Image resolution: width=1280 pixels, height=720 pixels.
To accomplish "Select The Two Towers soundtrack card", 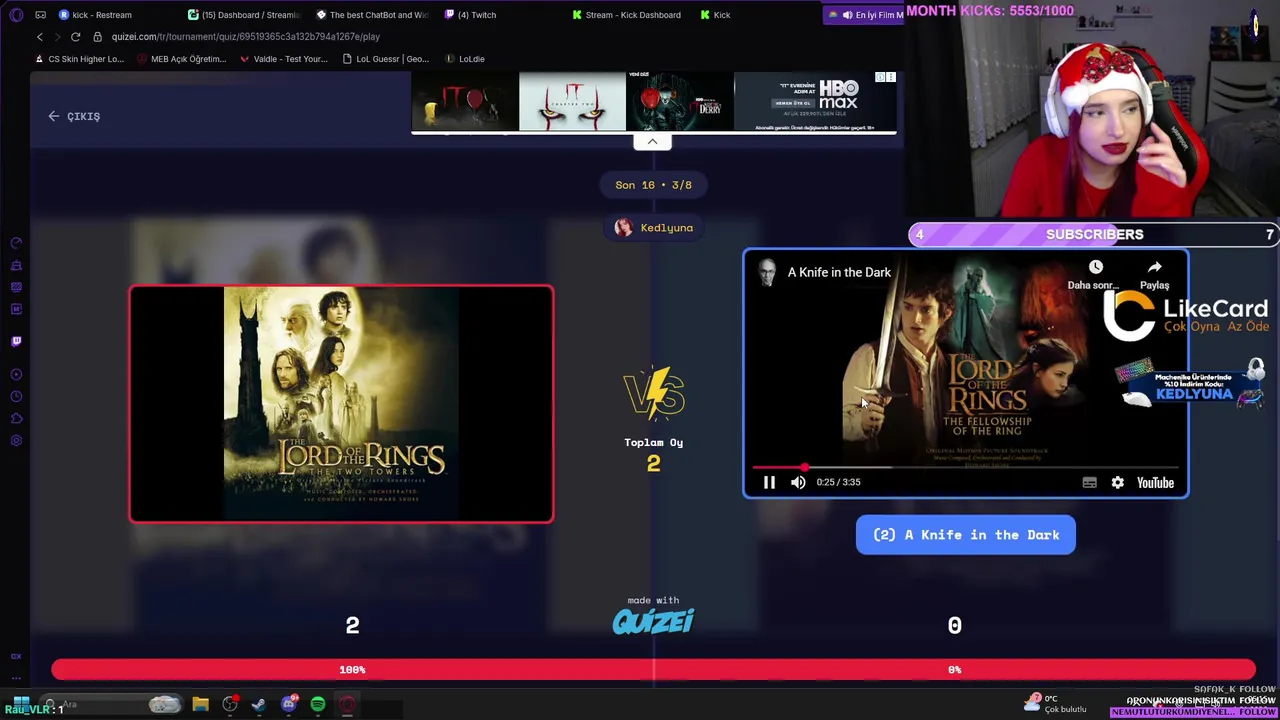I will coord(341,404).
